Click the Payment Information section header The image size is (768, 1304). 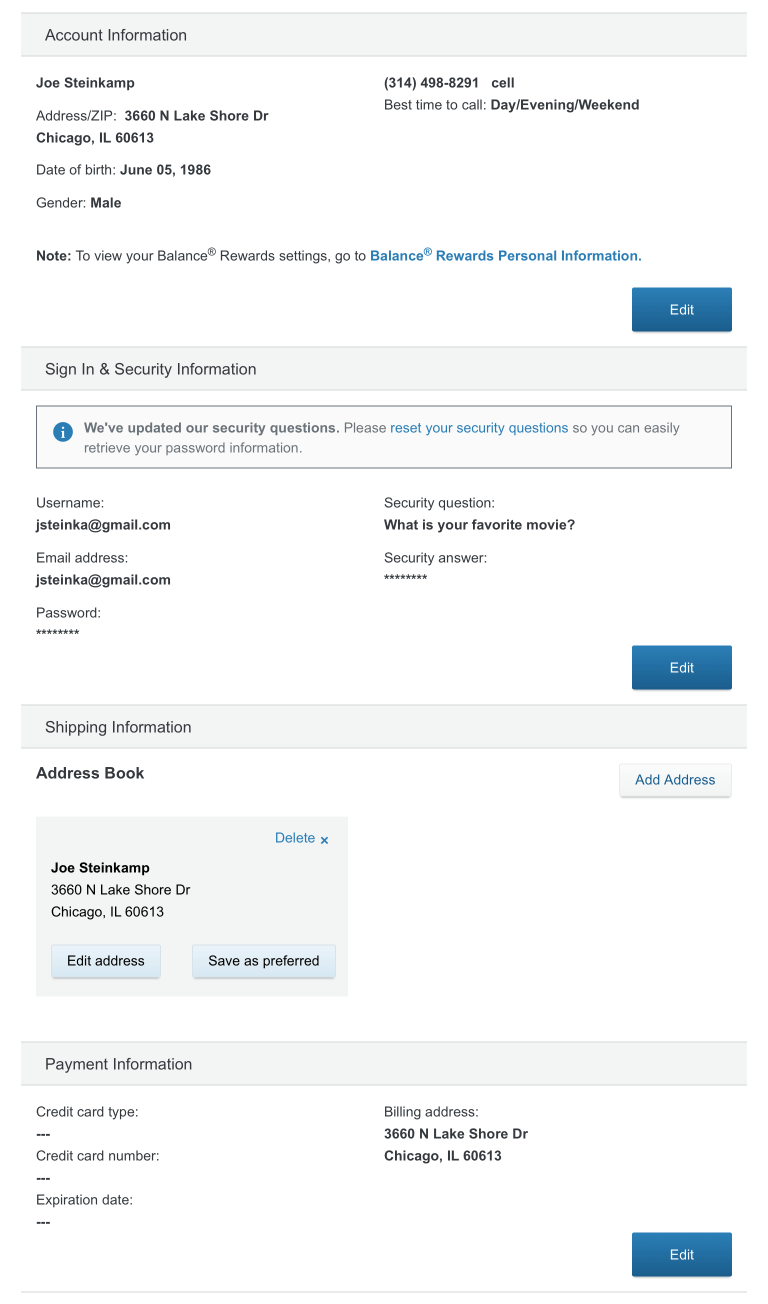coord(118,1064)
